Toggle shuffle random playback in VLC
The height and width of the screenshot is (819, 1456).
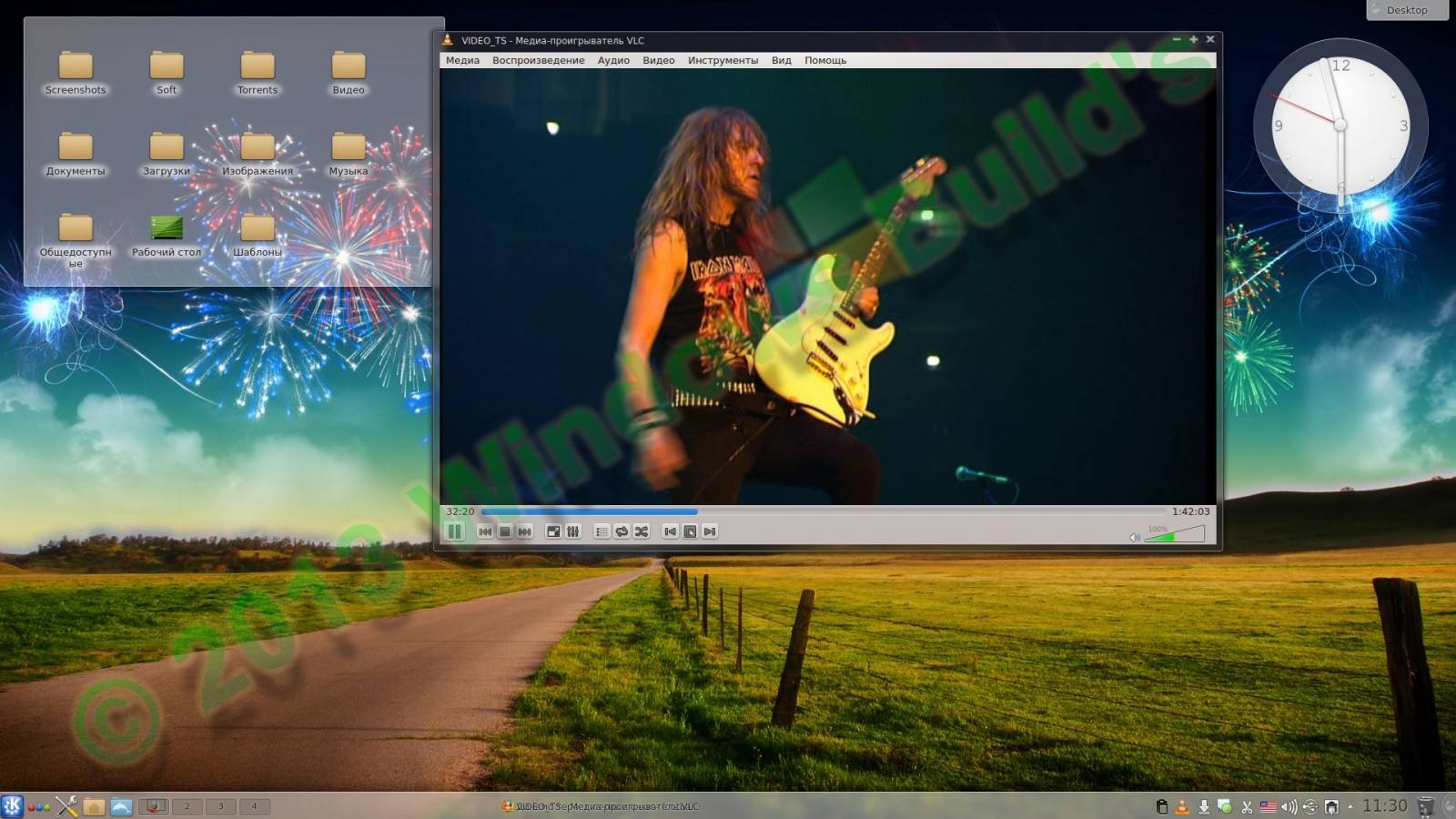click(642, 531)
